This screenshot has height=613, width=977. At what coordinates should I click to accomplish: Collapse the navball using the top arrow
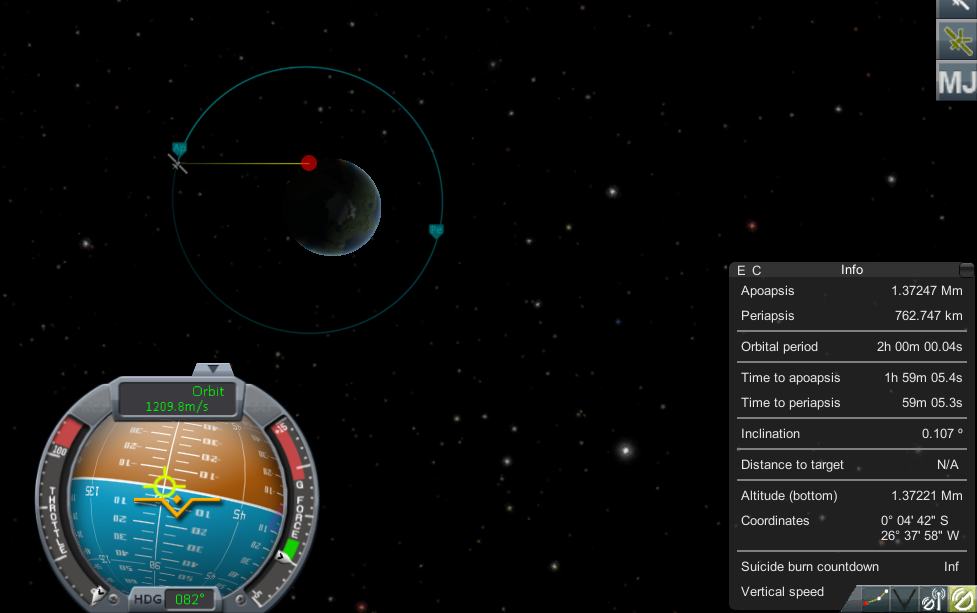[211, 370]
